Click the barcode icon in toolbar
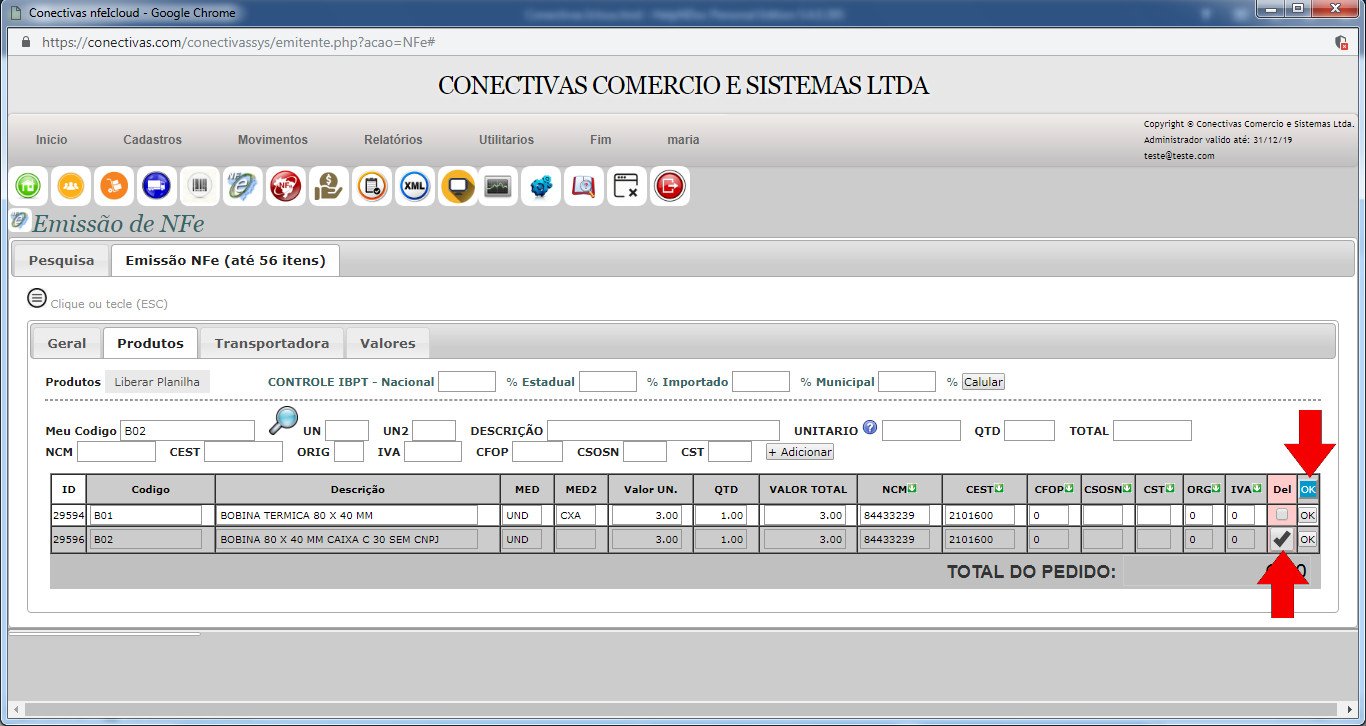Screen dimensions: 1366x726 (x=199, y=186)
